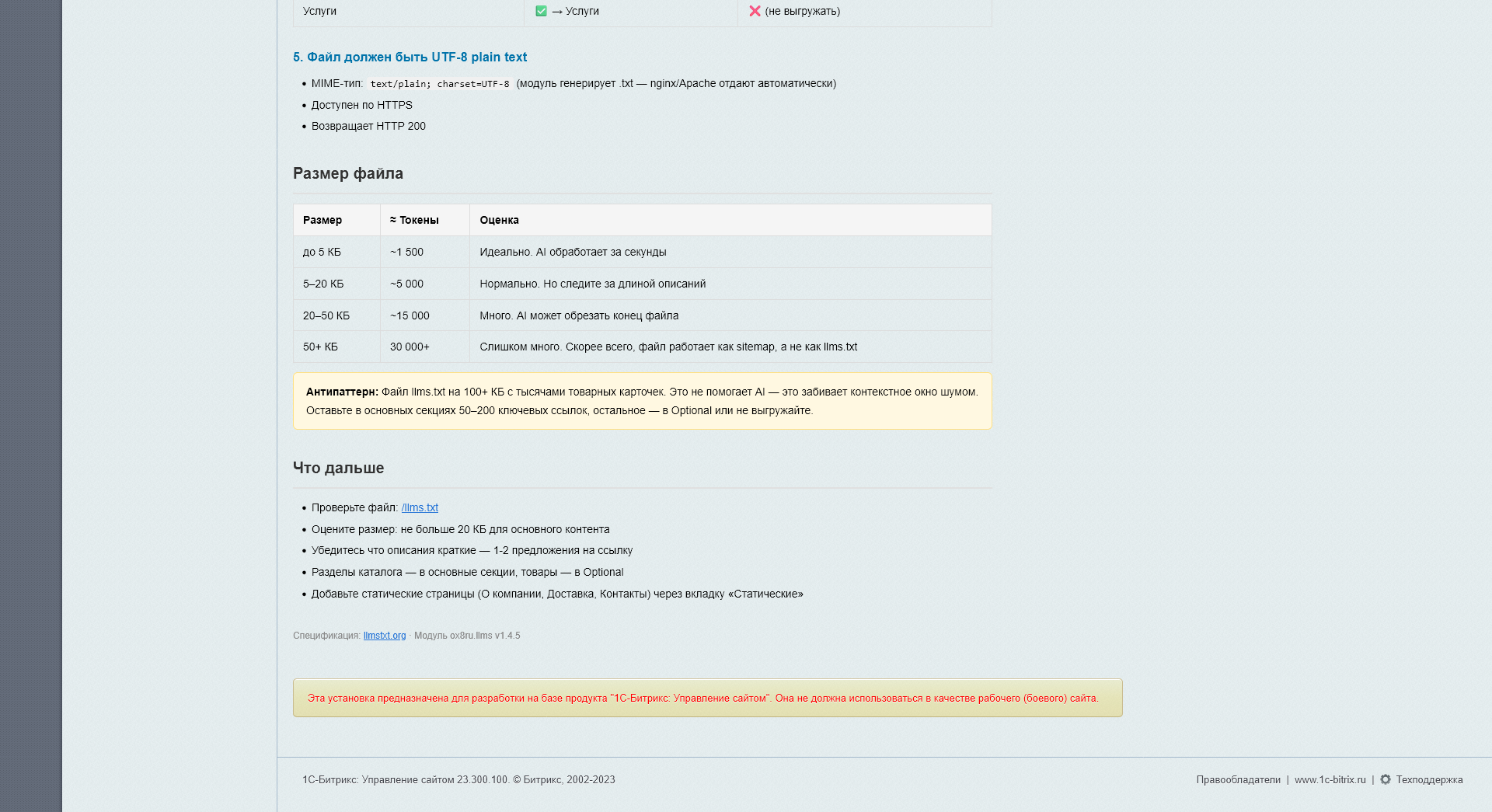Click the 'Что дальше' section heading
This screenshot has width=1492, height=812.
click(x=338, y=468)
